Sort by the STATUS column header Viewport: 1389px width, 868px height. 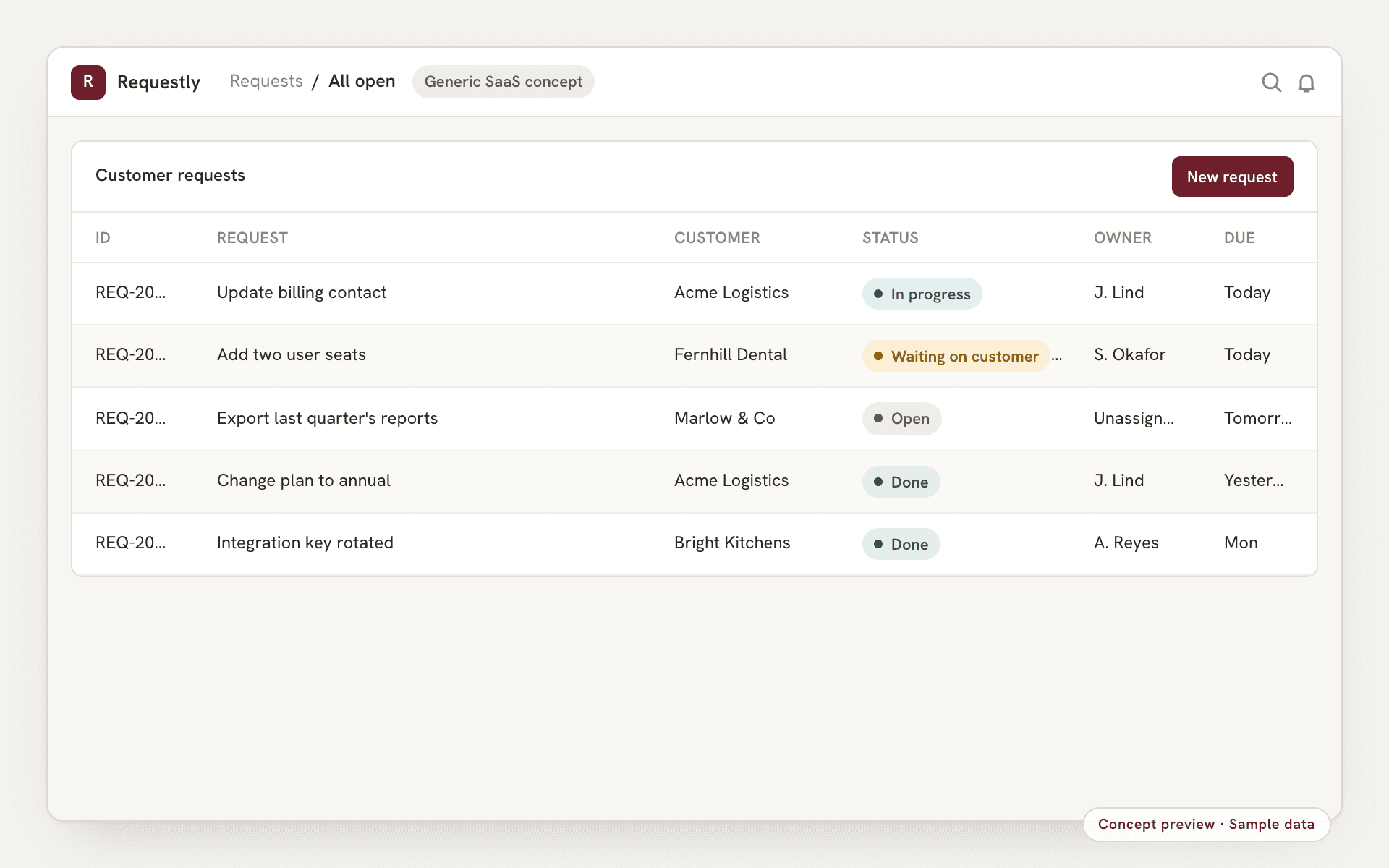point(890,237)
